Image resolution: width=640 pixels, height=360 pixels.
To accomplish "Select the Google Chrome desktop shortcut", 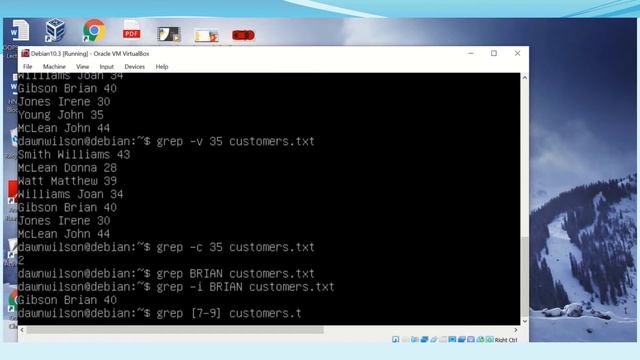I will [x=94, y=30].
